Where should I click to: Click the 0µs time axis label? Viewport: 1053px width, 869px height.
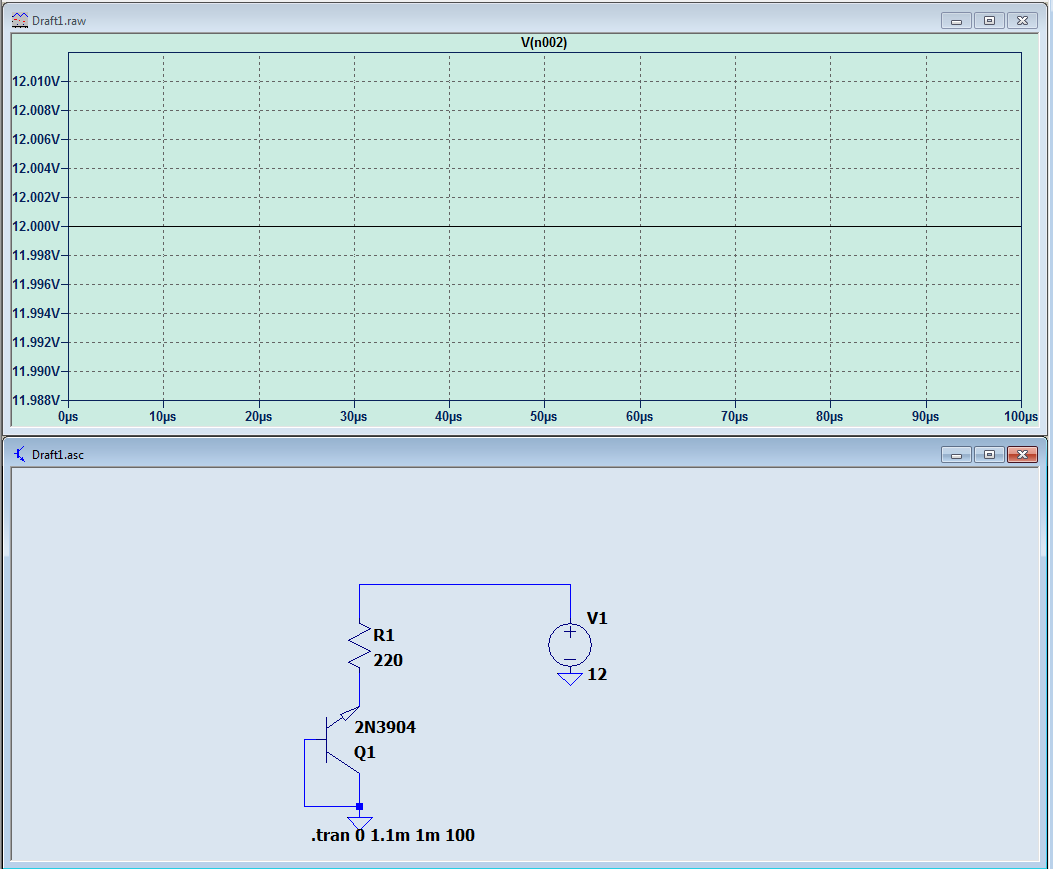68,416
